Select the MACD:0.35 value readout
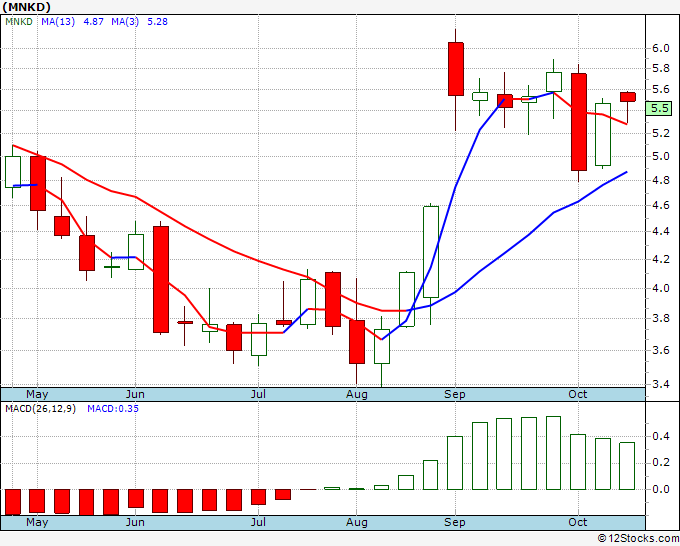Screen dimensions: 680x546 pyautogui.click(x=113, y=409)
